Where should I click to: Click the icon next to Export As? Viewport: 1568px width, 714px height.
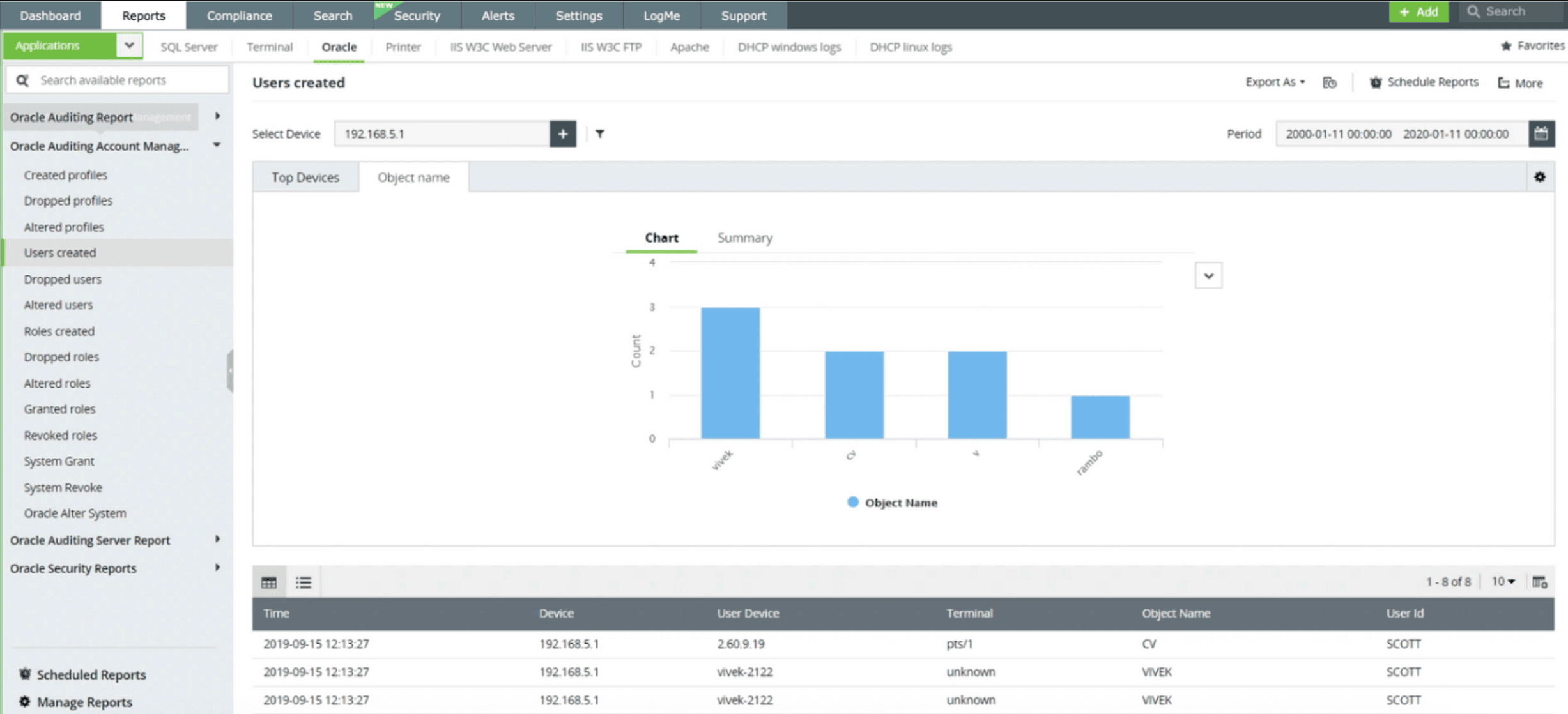[x=1330, y=83]
